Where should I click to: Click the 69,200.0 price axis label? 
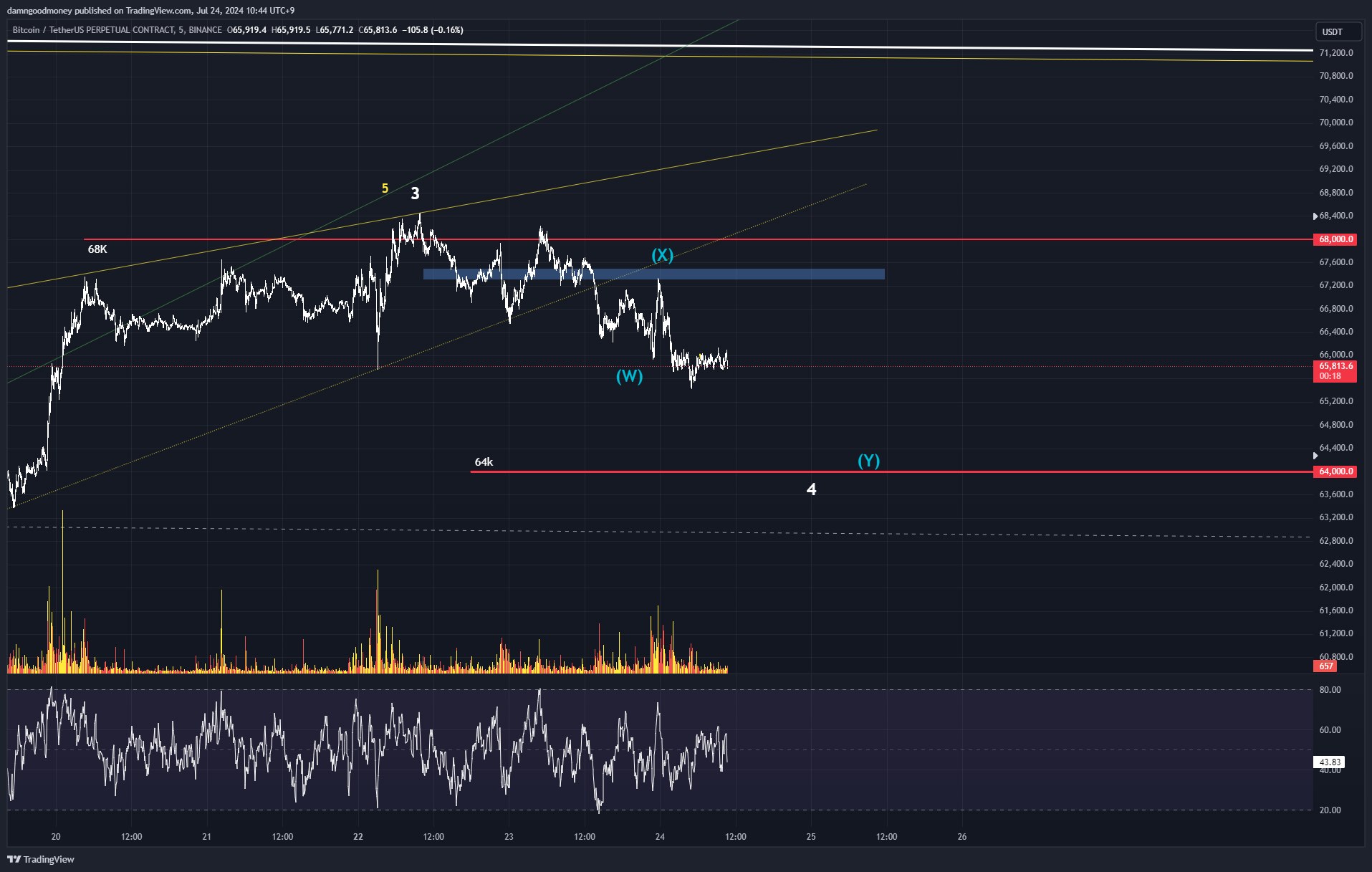tap(1336, 169)
